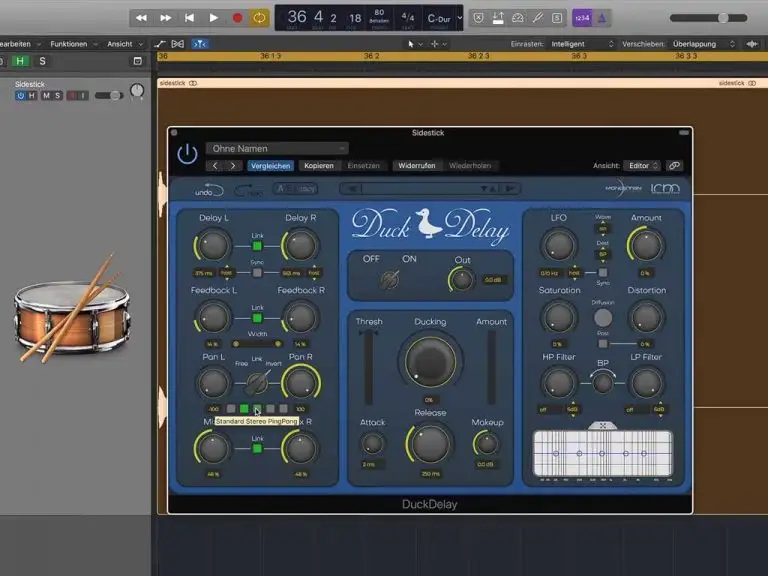The height and width of the screenshot is (576, 768).
Task: Click the fast-forward transport button
Action: (166, 18)
